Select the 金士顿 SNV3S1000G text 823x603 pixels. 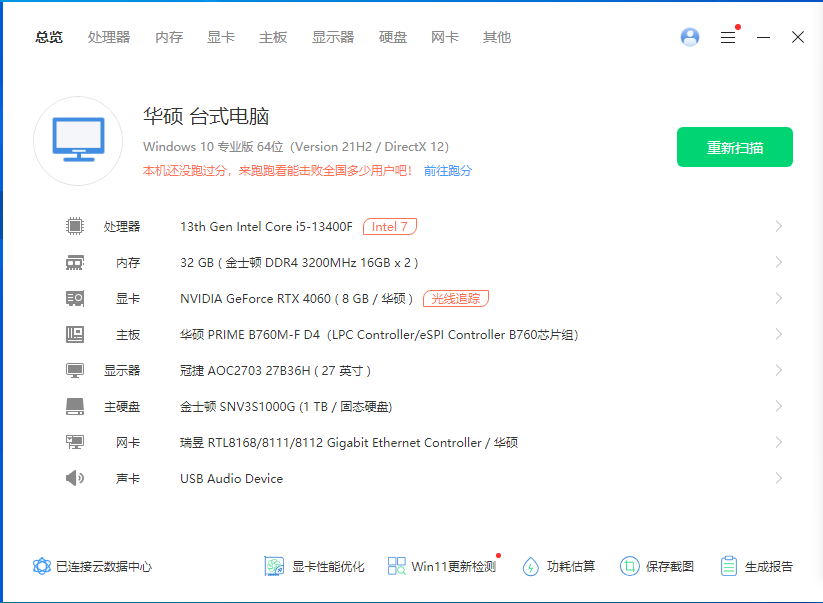tap(286, 407)
